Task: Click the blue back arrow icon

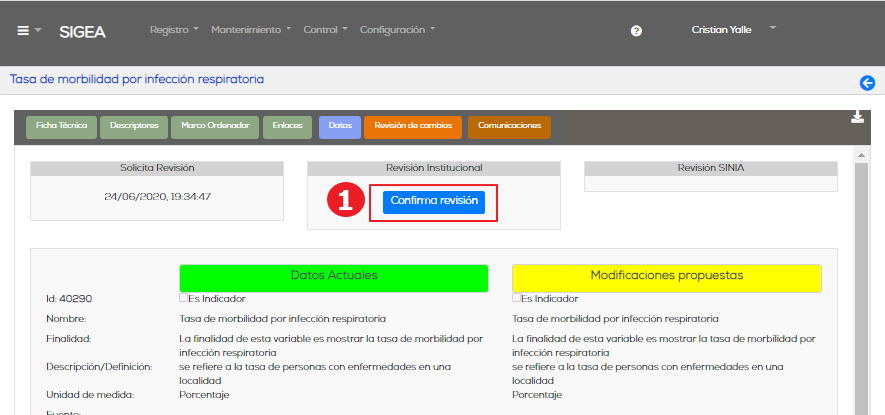Action: (867, 83)
